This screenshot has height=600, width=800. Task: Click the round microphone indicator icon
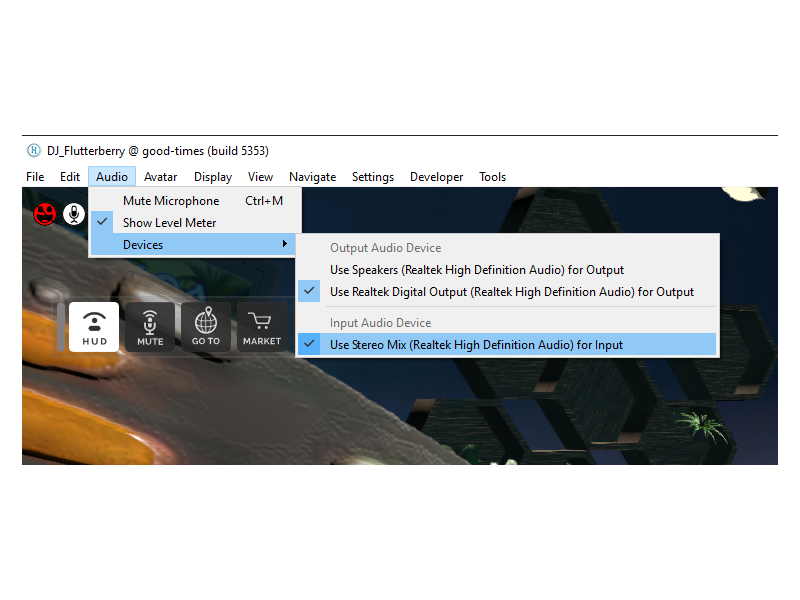pos(74,214)
